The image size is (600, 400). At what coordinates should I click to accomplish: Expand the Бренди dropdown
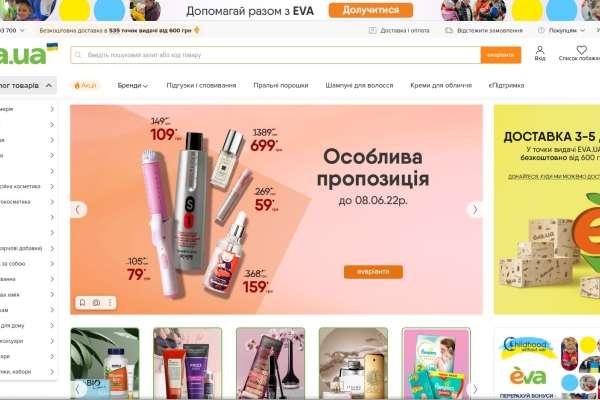(132, 85)
